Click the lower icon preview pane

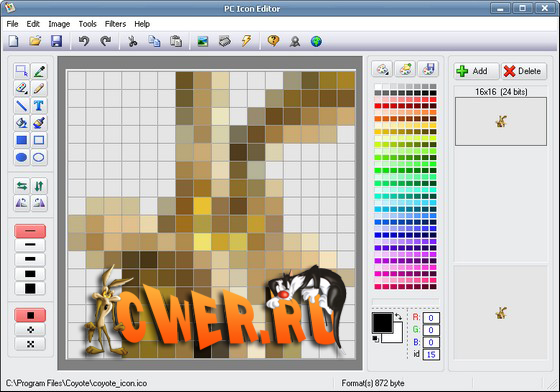tap(501, 312)
